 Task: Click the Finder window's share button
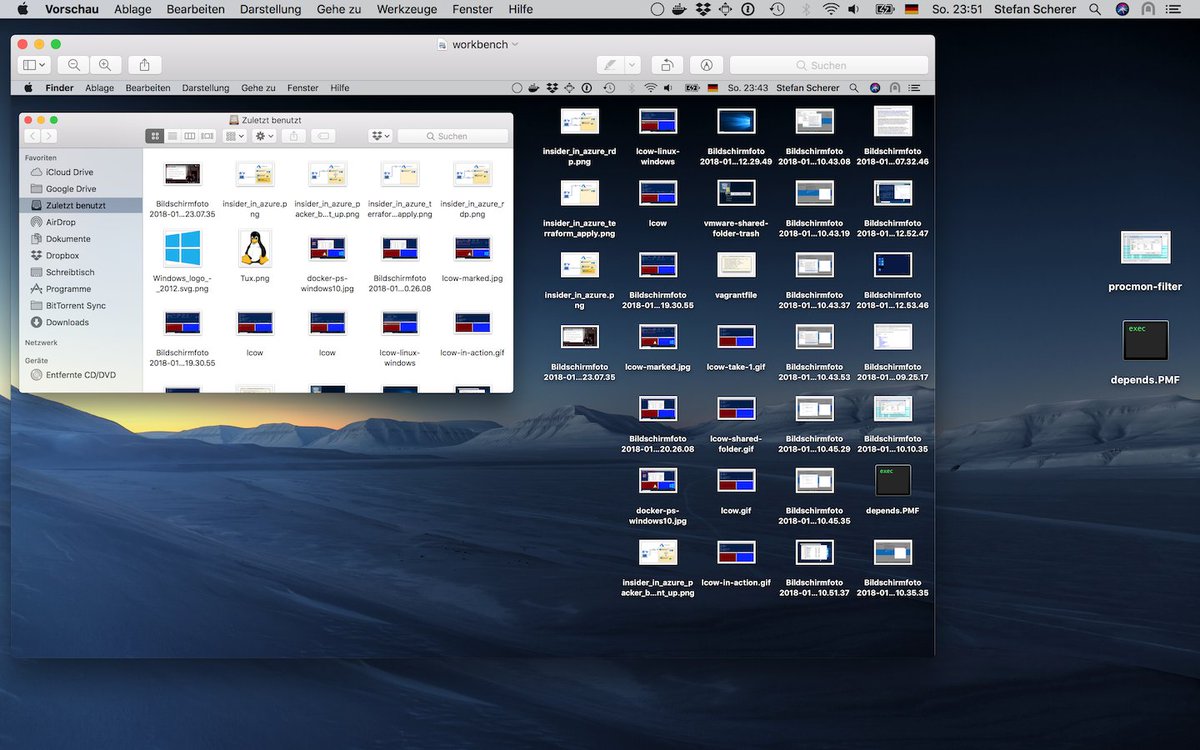(293, 136)
